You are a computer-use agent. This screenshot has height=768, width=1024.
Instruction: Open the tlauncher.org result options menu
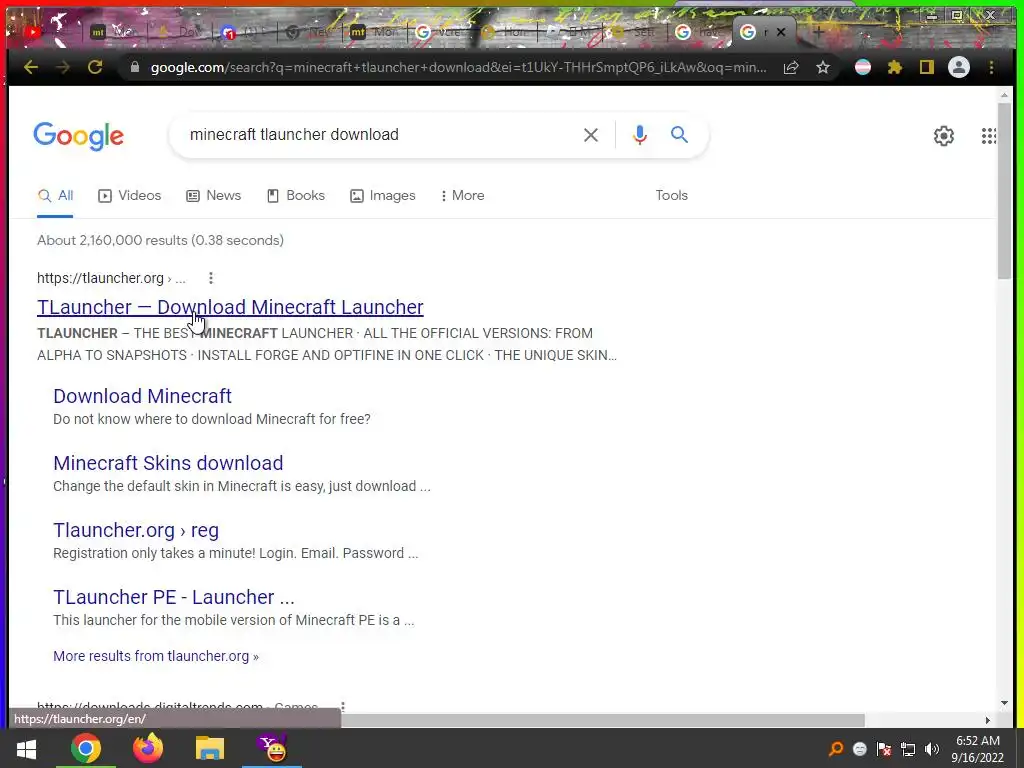[210, 278]
